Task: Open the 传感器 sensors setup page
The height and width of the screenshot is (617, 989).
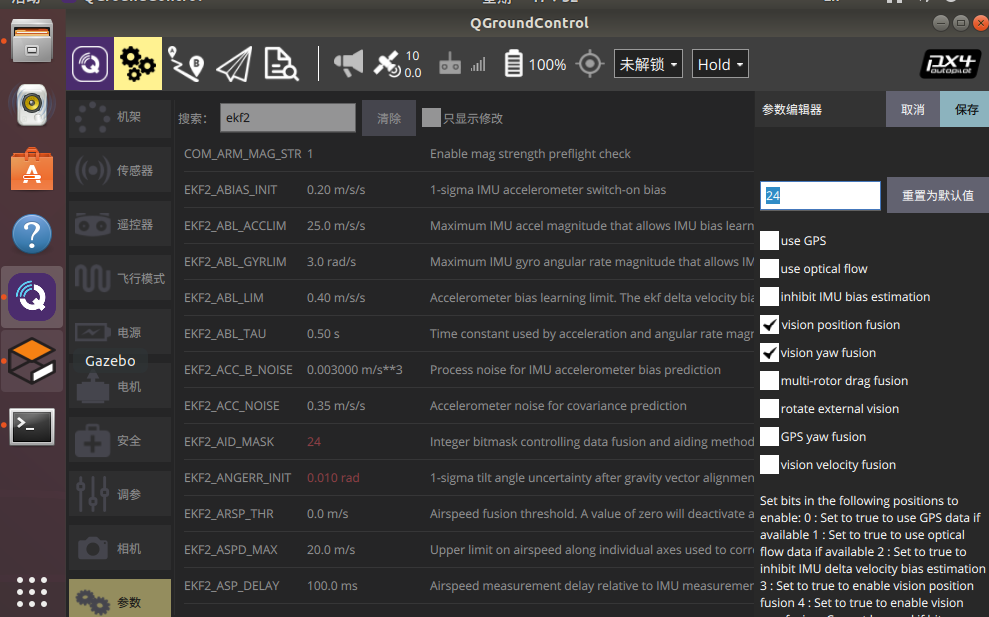Action: point(119,170)
